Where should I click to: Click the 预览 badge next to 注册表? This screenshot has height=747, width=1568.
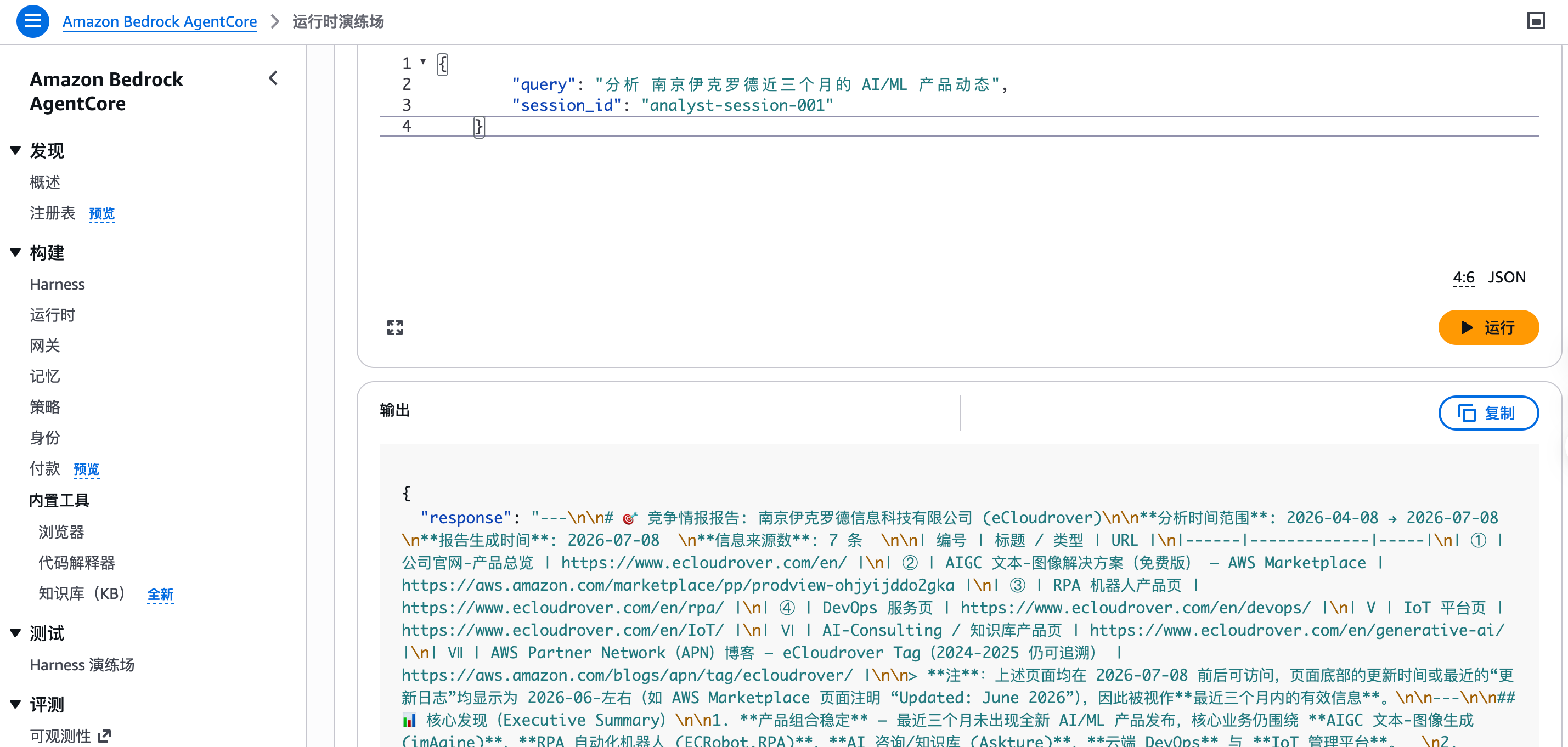pos(101,213)
